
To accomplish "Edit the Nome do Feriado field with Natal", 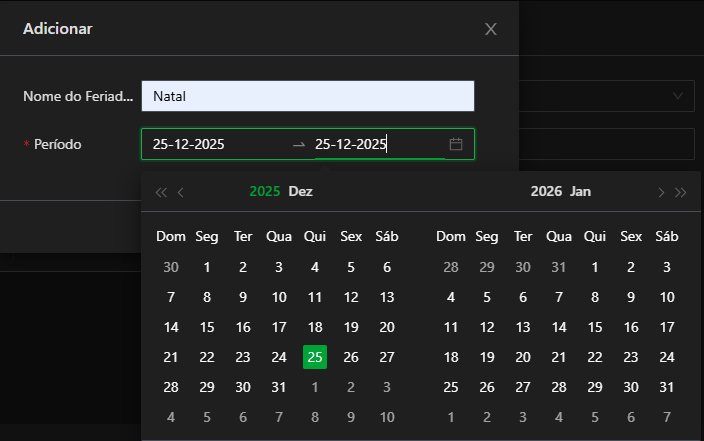I will pyautogui.click(x=308, y=96).
